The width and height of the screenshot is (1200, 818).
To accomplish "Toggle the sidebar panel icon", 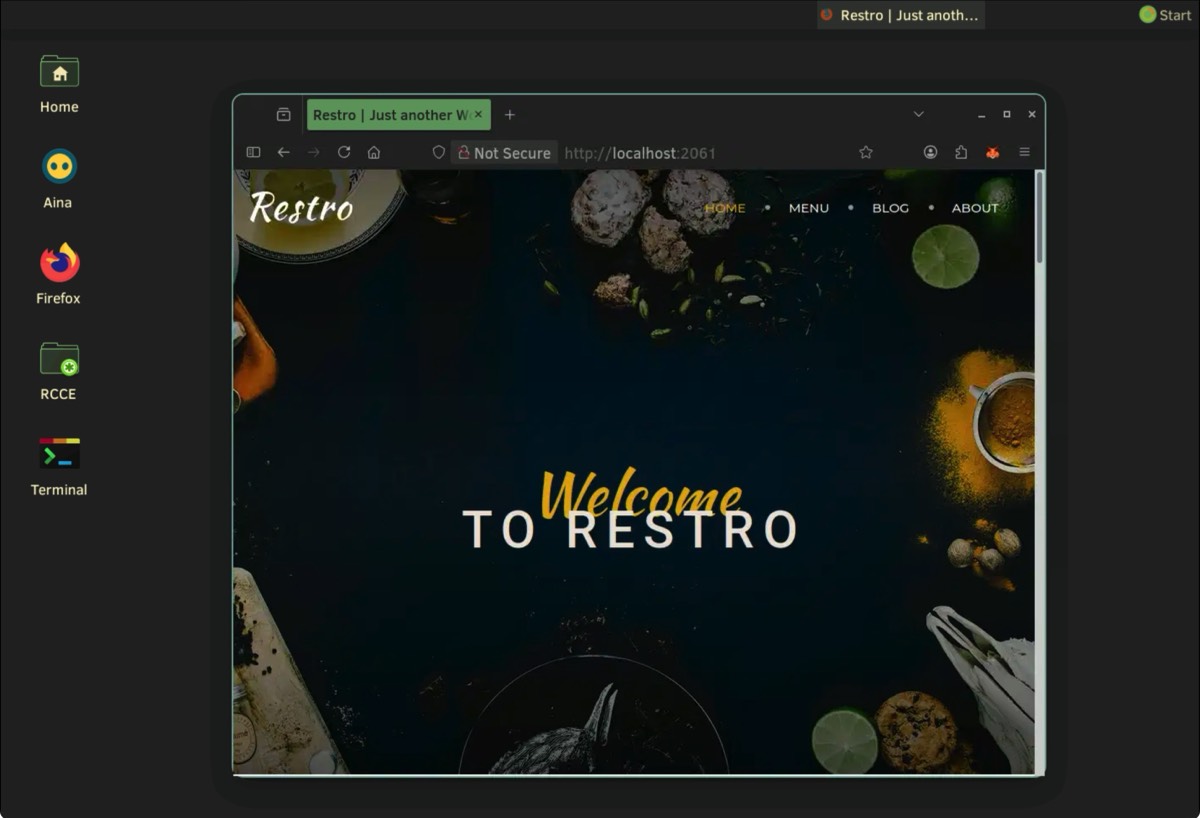I will coord(253,152).
